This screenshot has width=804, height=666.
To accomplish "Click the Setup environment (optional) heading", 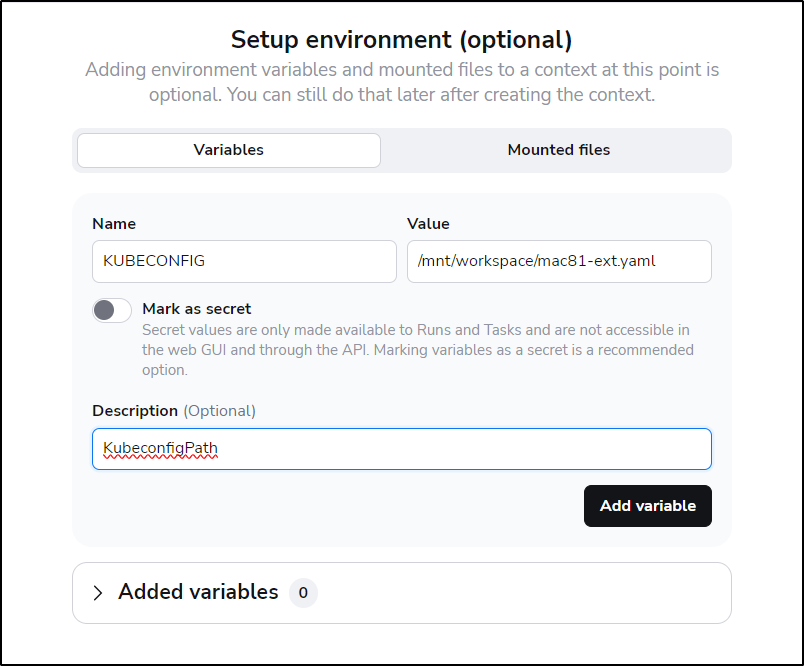I will click(x=401, y=39).
